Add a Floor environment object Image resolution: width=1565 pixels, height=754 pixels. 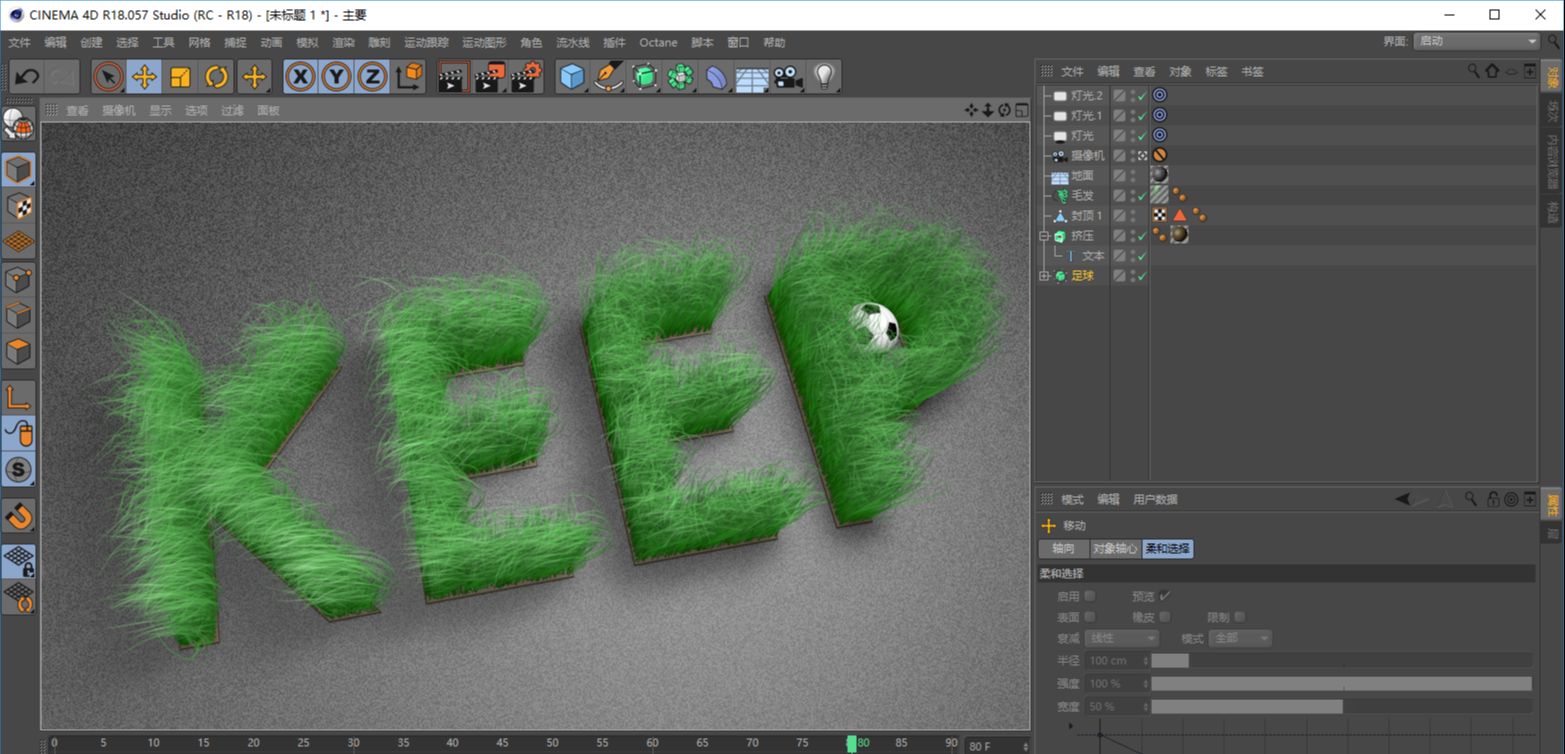pyautogui.click(x=752, y=77)
